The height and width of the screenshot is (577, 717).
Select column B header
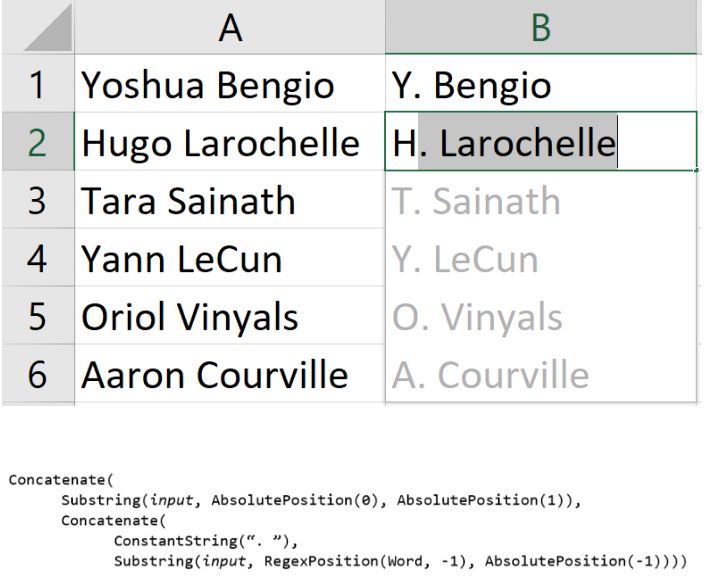click(541, 27)
